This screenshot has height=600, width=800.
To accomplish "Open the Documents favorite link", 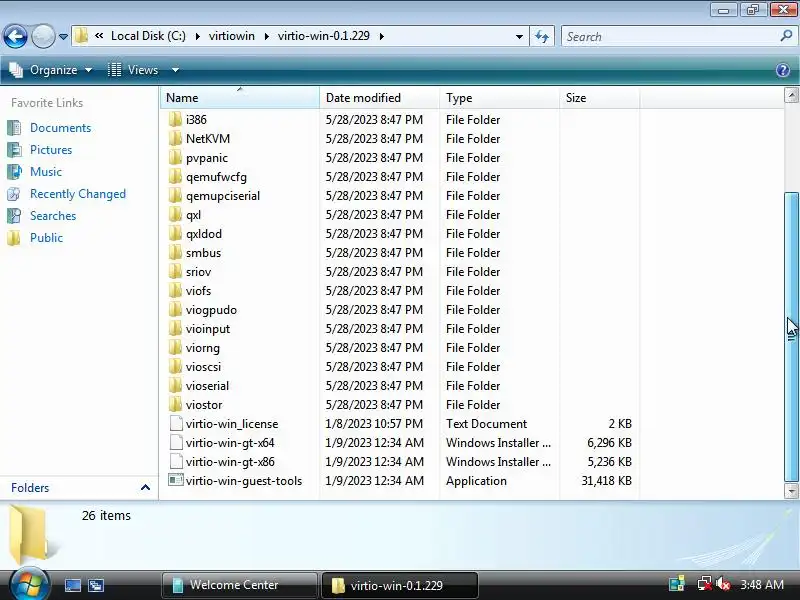I will pos(60,128).
